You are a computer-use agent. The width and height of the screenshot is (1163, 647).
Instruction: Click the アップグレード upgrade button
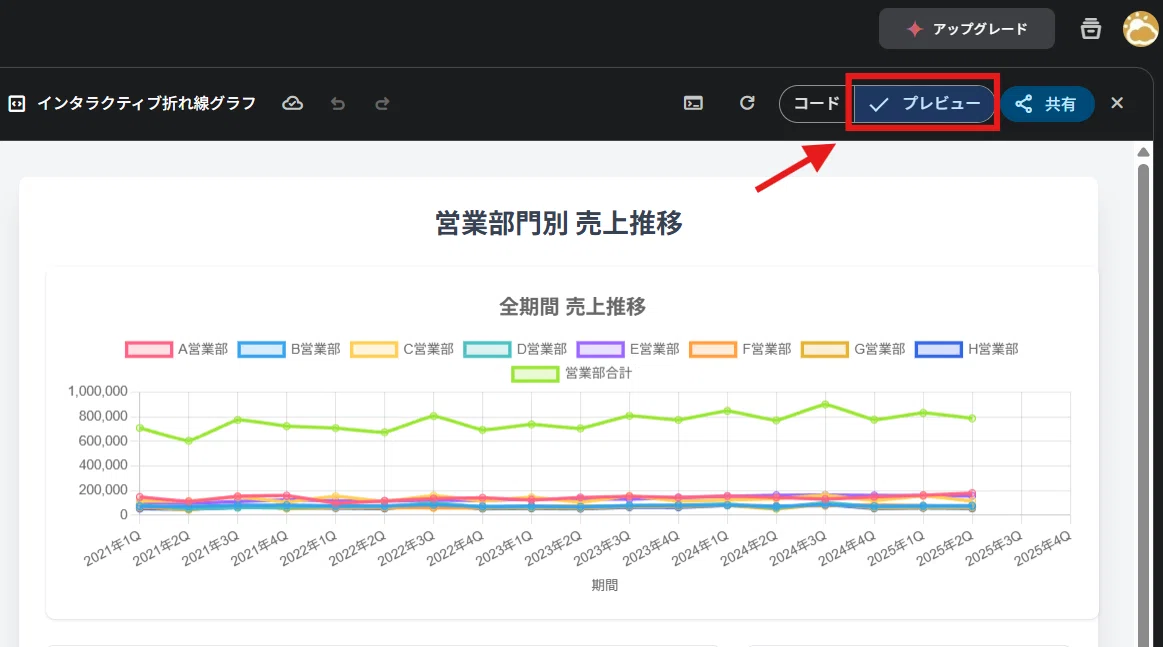coord(966,29)
